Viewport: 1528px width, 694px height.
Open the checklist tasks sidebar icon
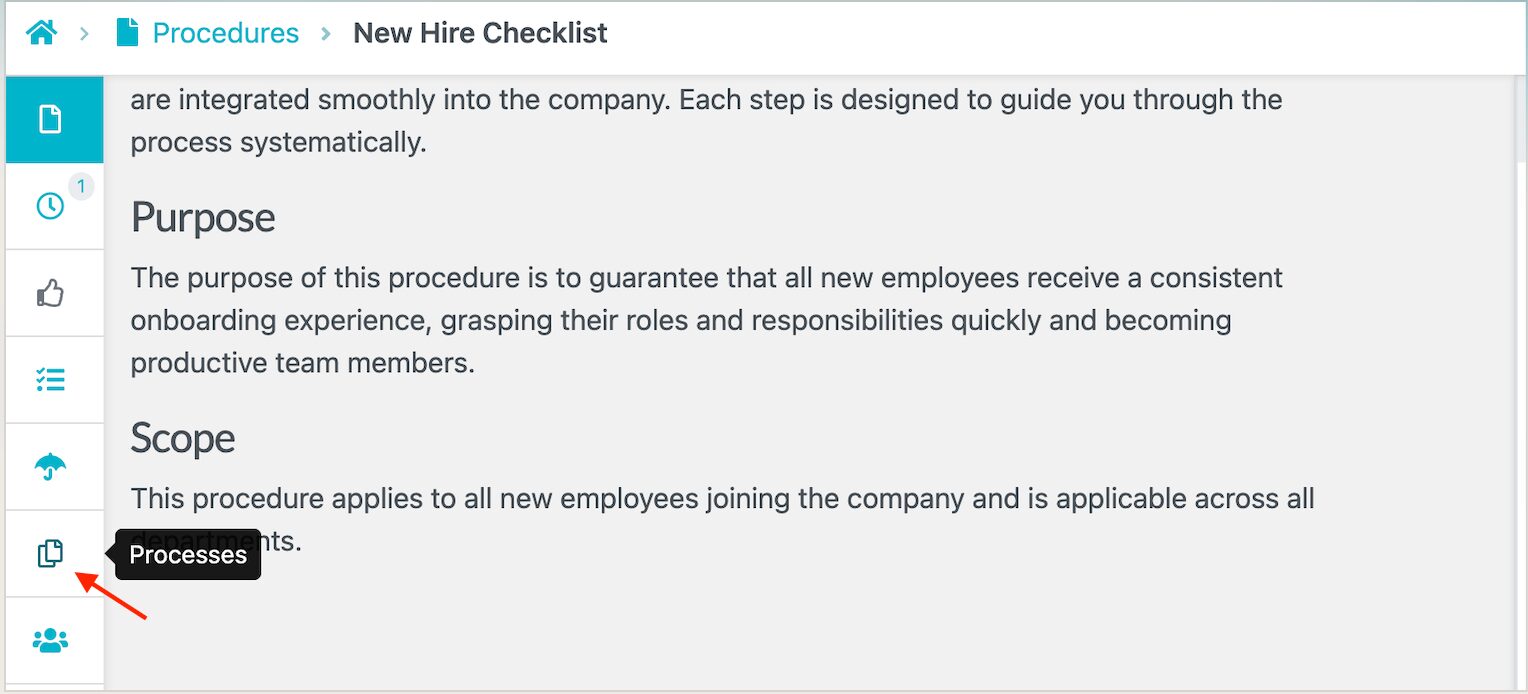pos(50,380)
